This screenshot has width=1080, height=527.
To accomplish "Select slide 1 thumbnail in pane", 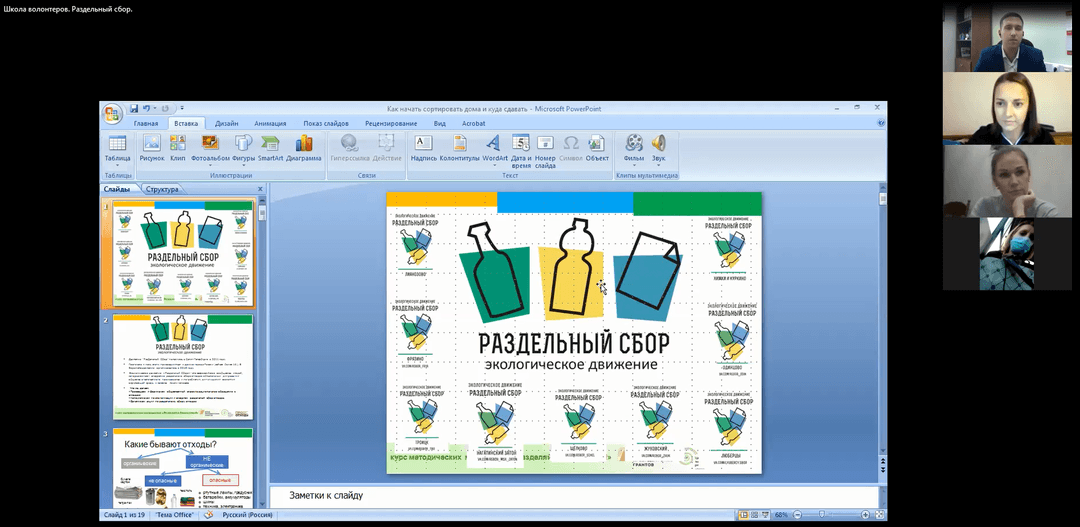I will coord(183,254).
